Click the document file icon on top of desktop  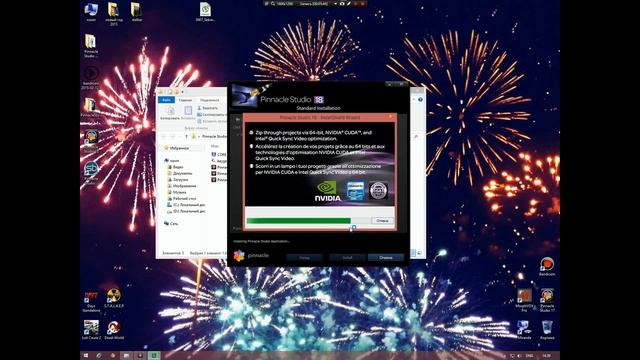[x=205, y=12]
